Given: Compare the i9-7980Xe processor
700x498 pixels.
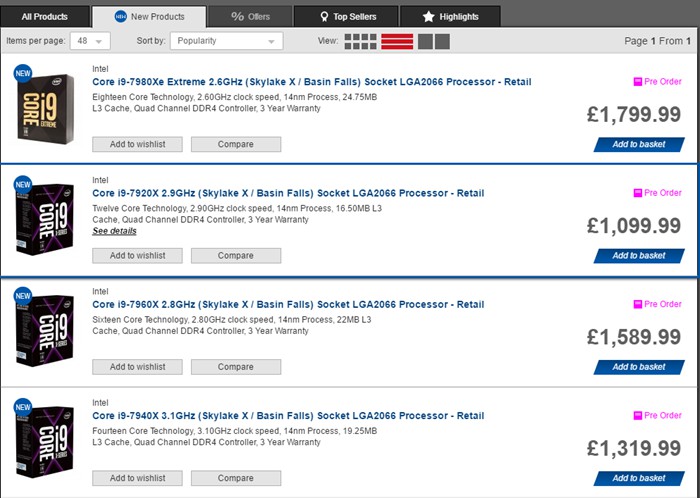Looking at the screenshot, I should (x=236, y=144).
